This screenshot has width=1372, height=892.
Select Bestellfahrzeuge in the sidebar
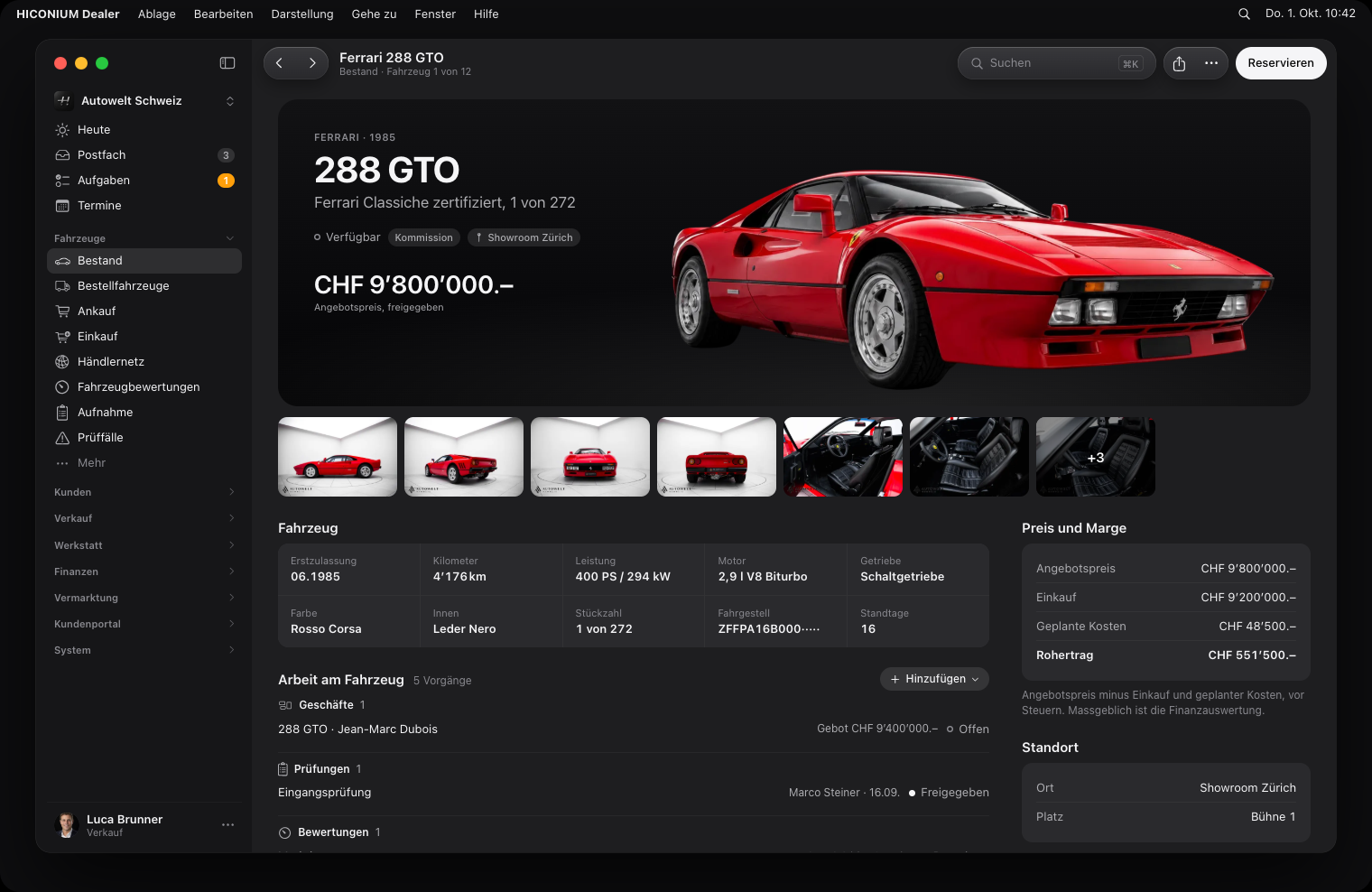[x=144, y=286]
